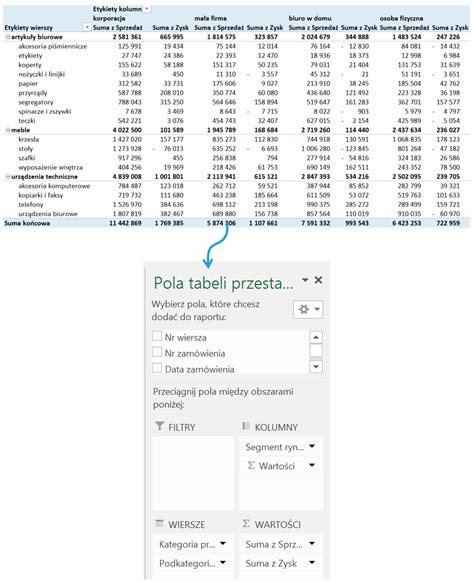Click the grand total cell 722 959
The image size is (474, 582).
tap(448, 223)
